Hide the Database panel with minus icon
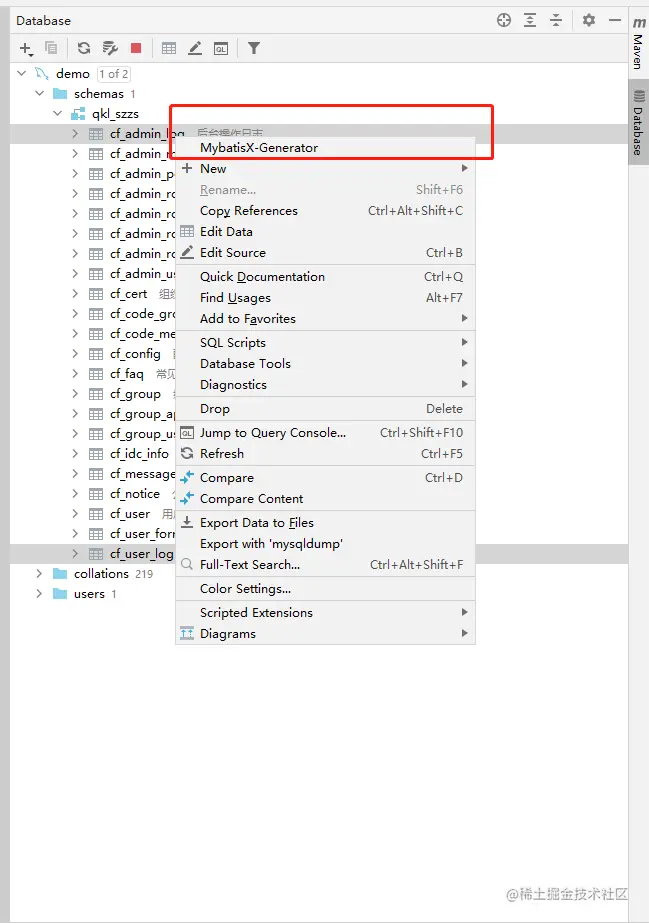This screenshot has width=649, height=923. coord(615,20)
